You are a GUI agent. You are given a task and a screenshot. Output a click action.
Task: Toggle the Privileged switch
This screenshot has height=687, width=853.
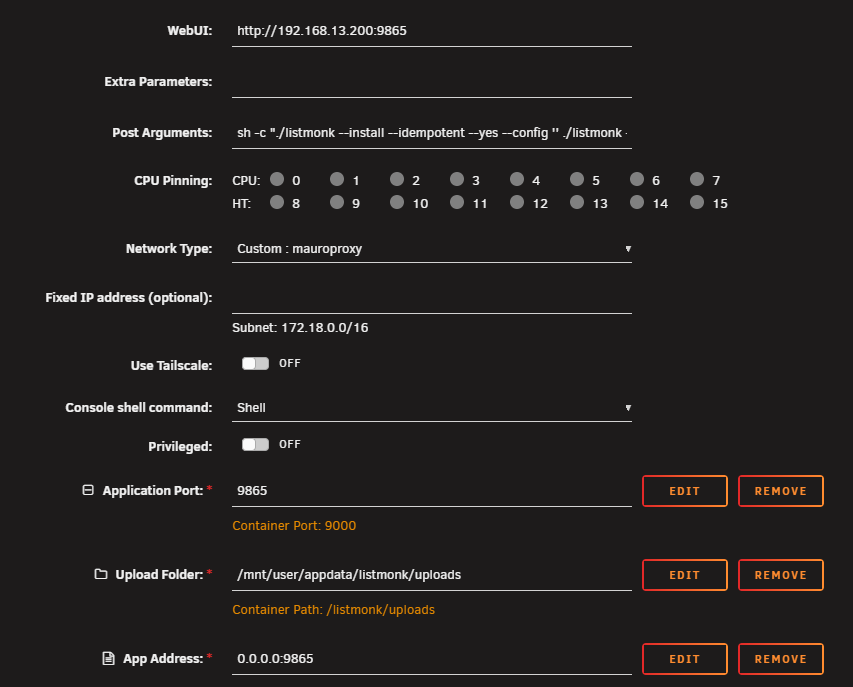pyautogui.click(x=255, y=444)
